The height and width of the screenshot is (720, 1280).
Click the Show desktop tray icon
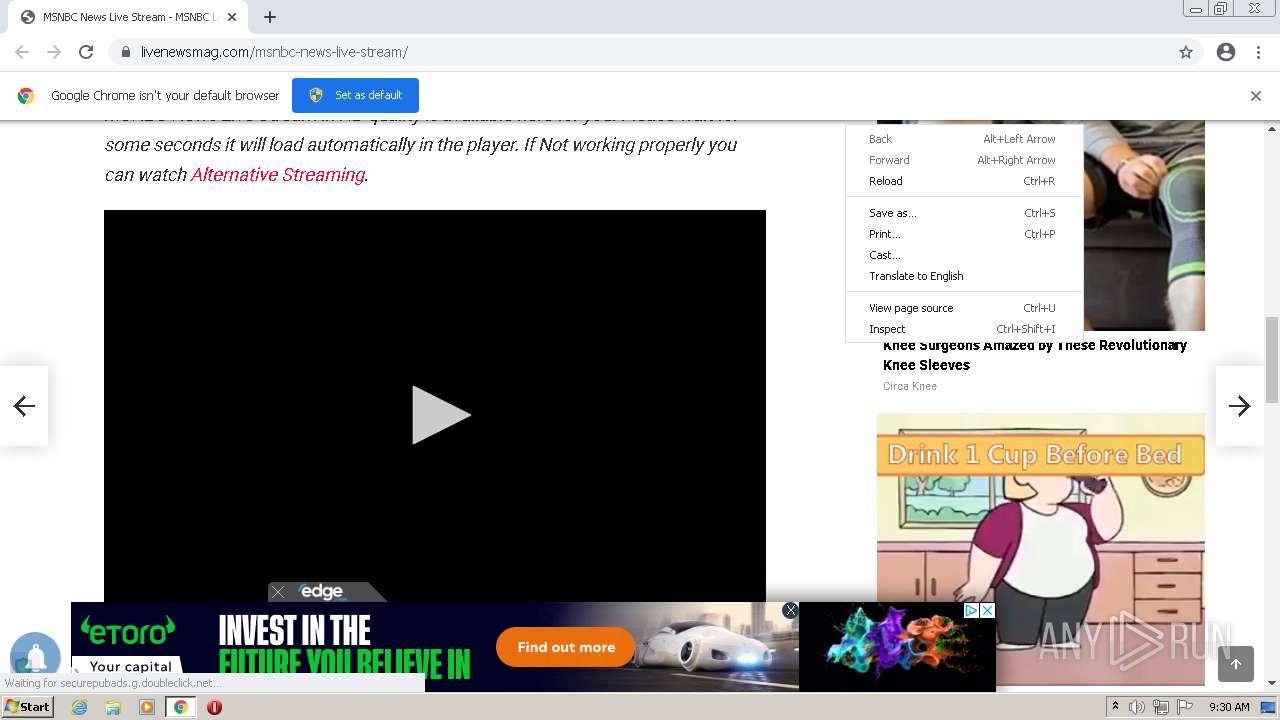click(1268, 707)
